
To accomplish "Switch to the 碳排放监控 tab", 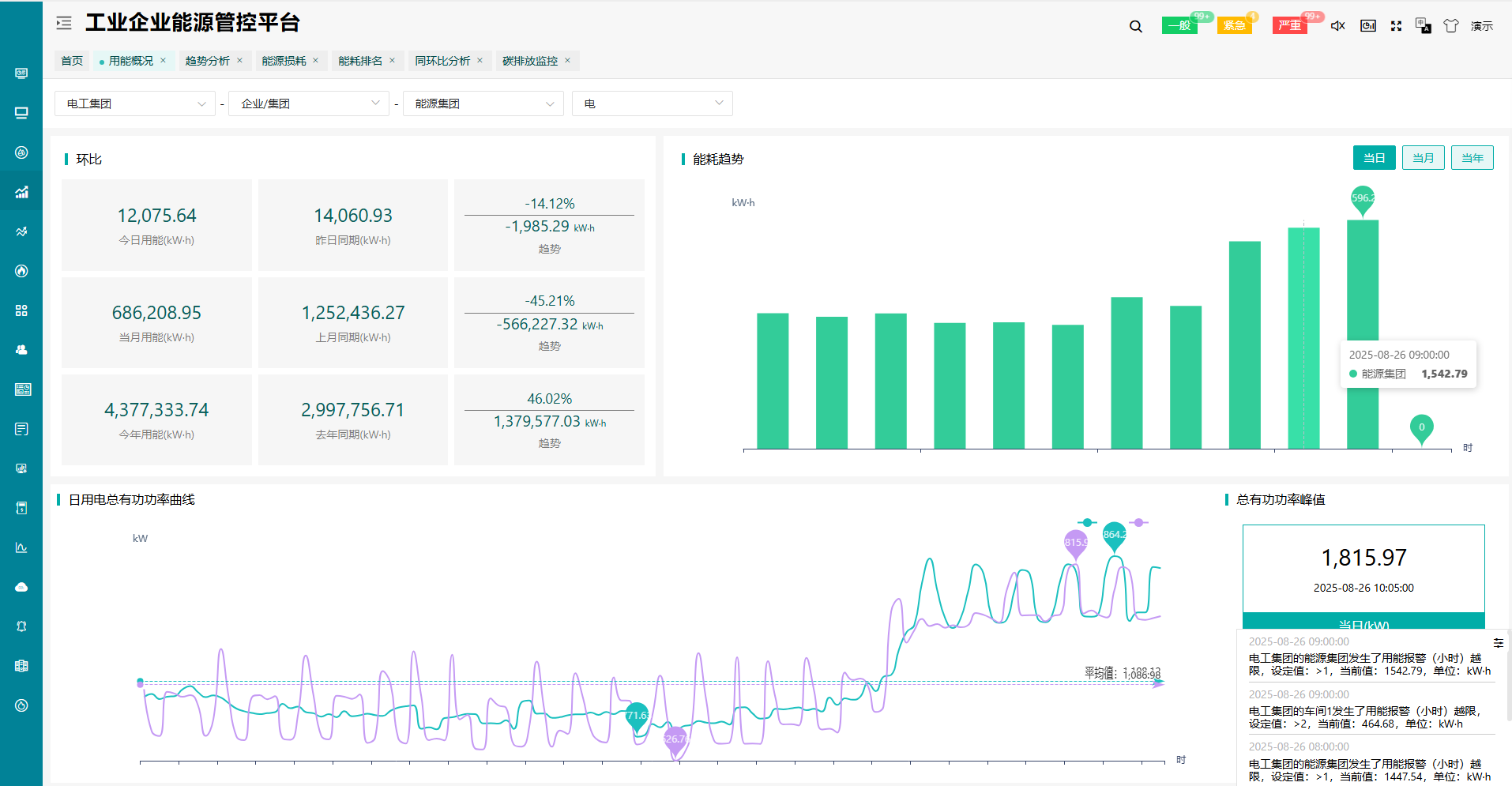I will (x=529, y=61).
